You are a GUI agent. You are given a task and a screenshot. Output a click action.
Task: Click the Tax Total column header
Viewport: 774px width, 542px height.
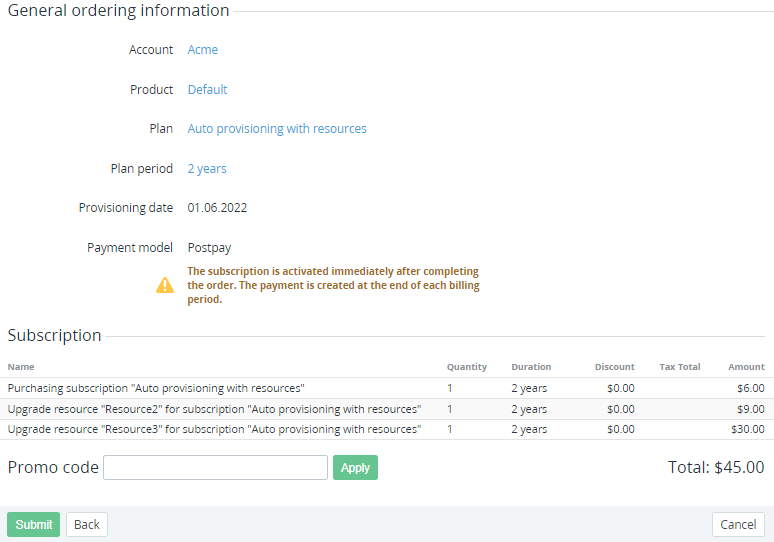pyautogui.click(x=680, y=367)
